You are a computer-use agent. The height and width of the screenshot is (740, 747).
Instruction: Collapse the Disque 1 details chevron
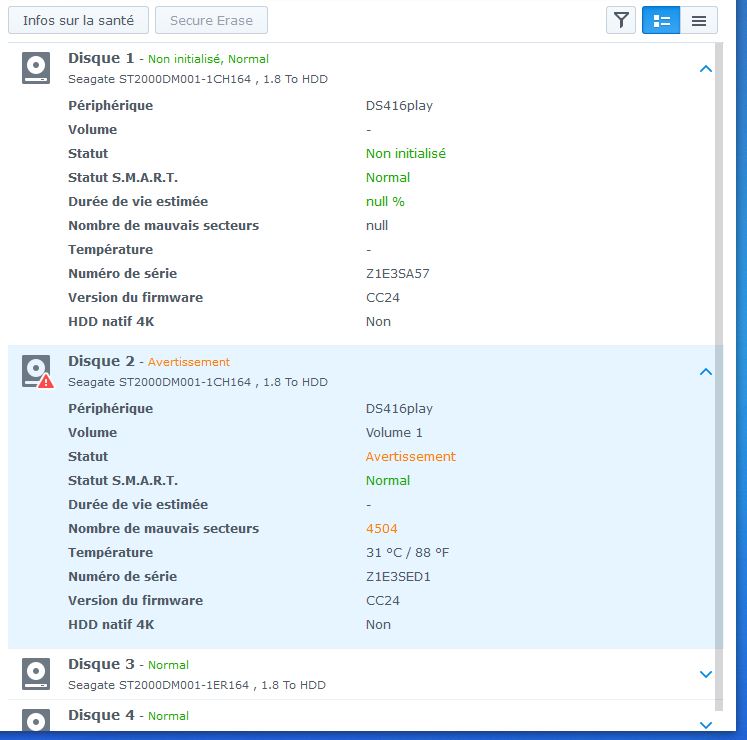pos(706,69)
